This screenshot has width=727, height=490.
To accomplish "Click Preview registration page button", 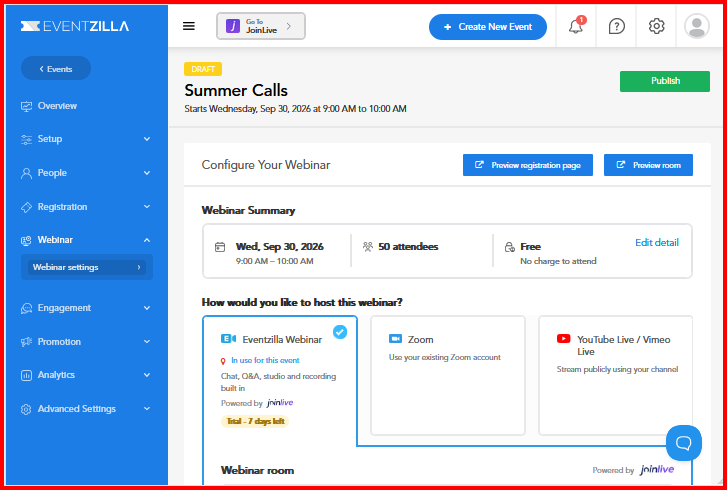I will (528, 165).
